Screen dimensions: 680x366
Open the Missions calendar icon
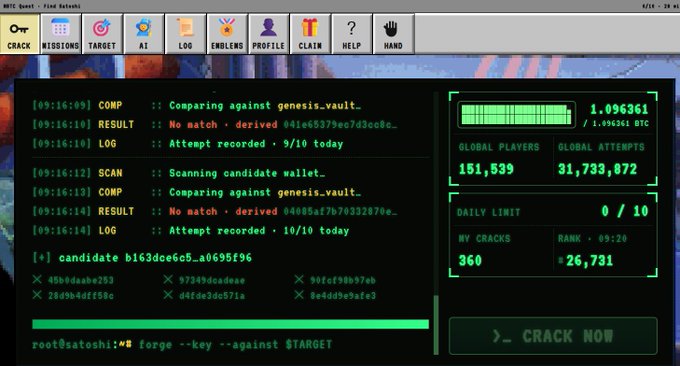pyautogui.click(x=60, y=34)
